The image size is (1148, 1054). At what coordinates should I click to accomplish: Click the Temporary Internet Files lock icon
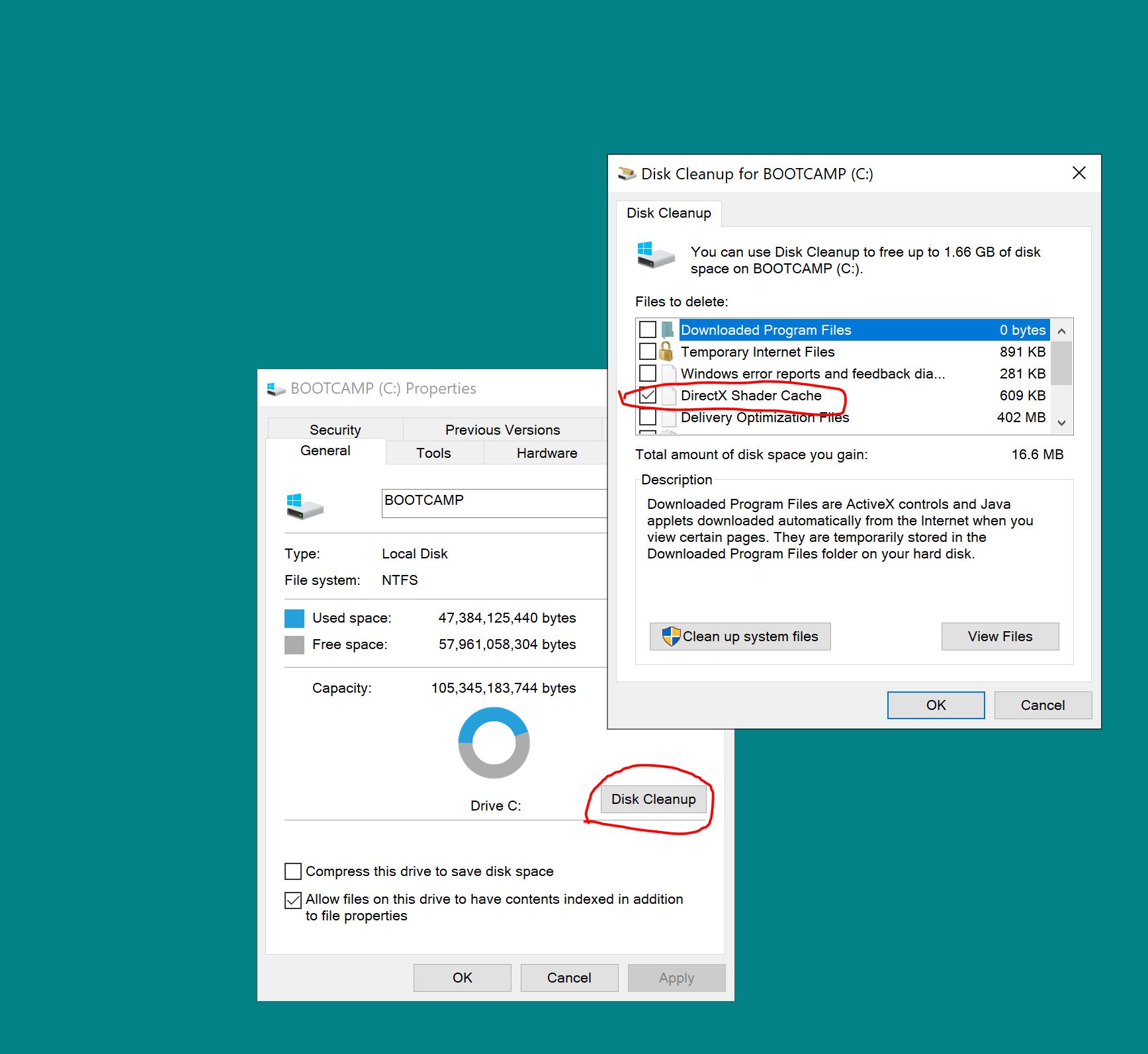666,351
